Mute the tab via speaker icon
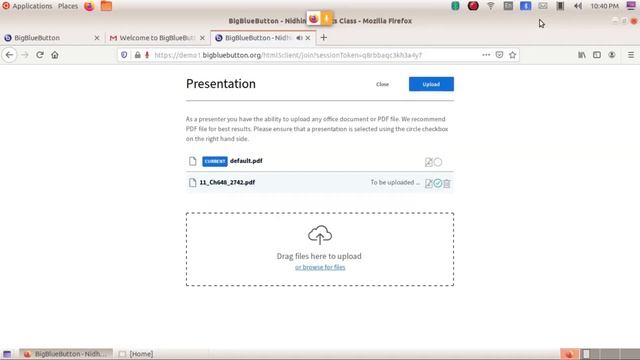The height and width of the screenshot is (360, 640). pyautogui.click(x=300, y=38)
